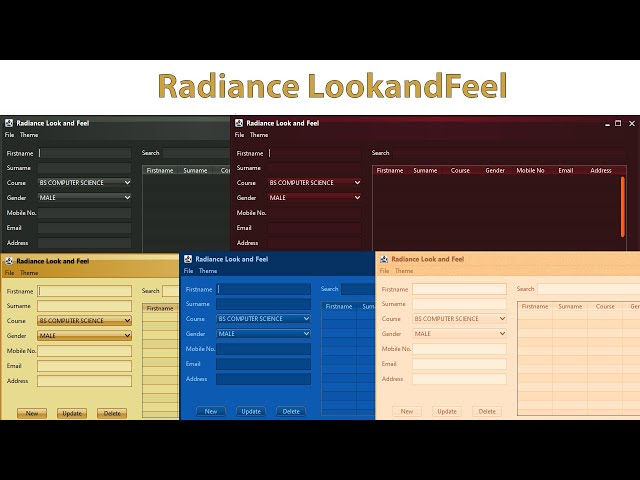
Task: Open Course dropdown in dark gray window
Action: [x=84, y=182]
